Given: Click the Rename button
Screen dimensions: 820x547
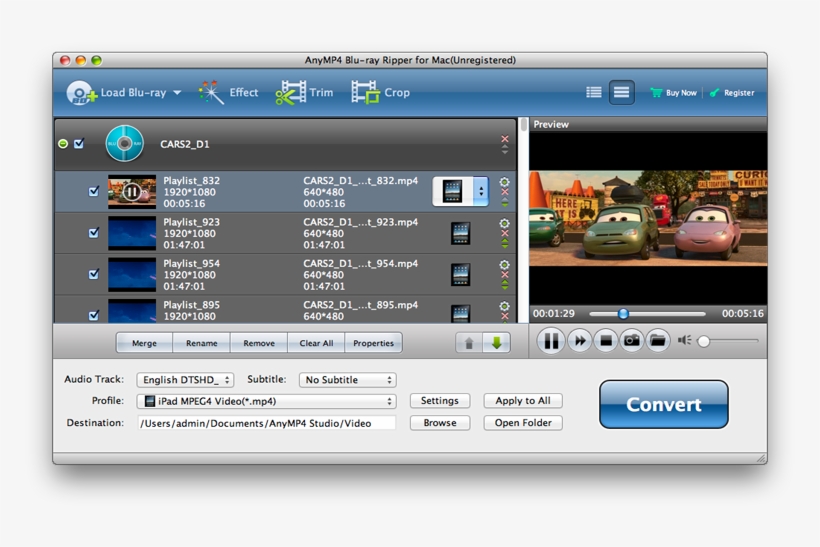Looking at the screenshot, I should point(201,343).
